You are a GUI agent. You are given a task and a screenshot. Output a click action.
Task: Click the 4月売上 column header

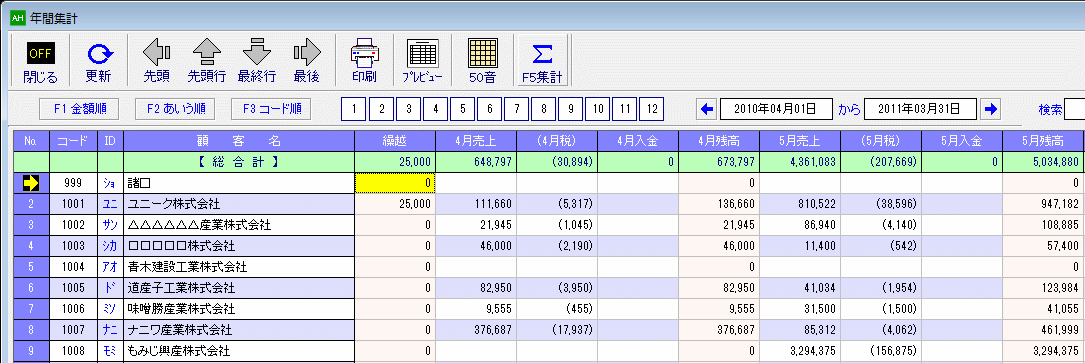click(x=476, y=141)
